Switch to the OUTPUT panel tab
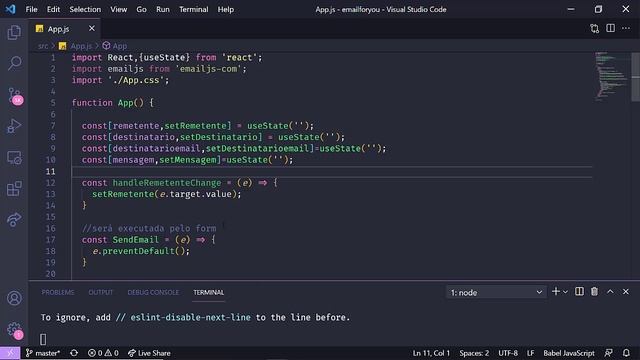The height and width of the screenshot is (360, 640). [x=100, y=292]
